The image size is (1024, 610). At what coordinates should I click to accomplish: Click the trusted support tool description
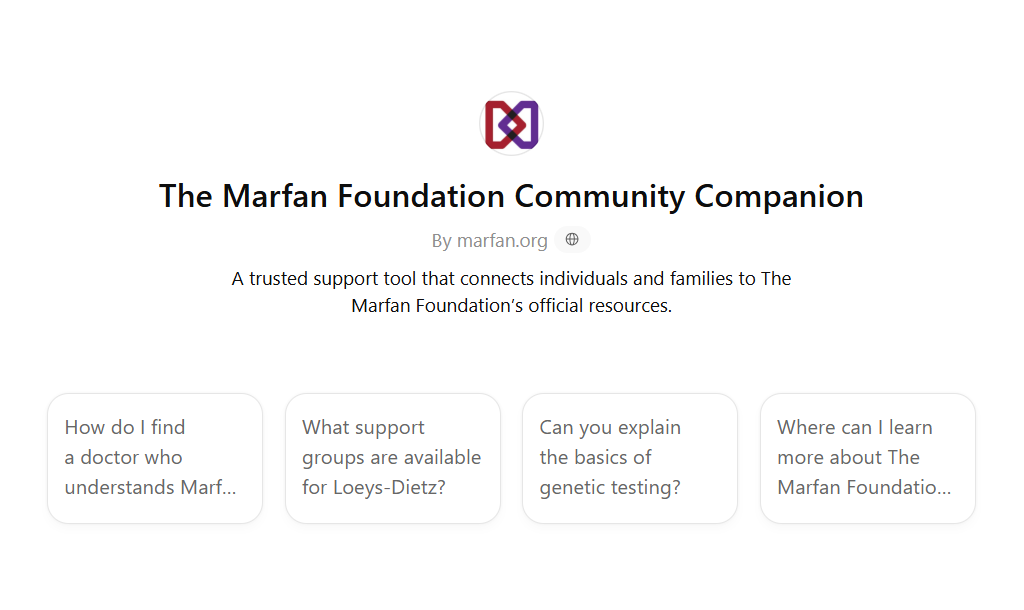pos(511,291)
